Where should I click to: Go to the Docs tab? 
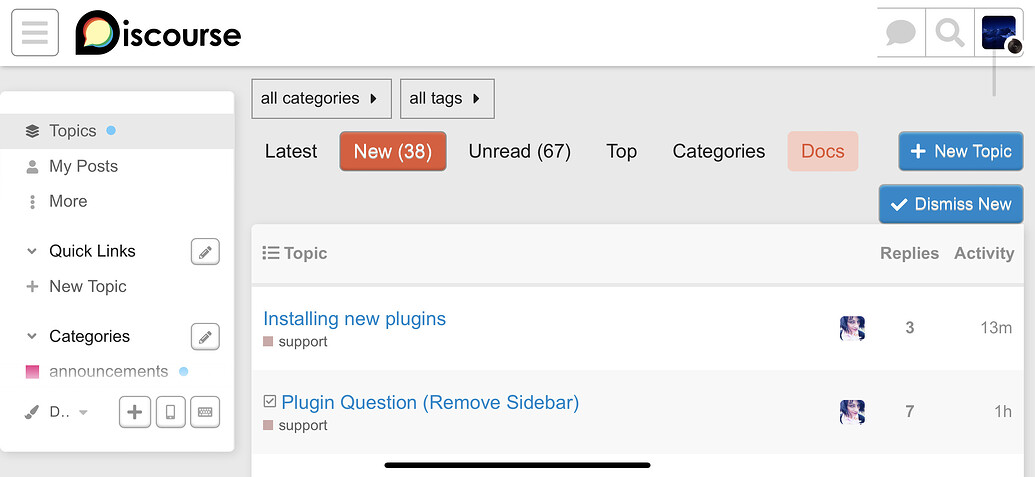coord(823,152)
